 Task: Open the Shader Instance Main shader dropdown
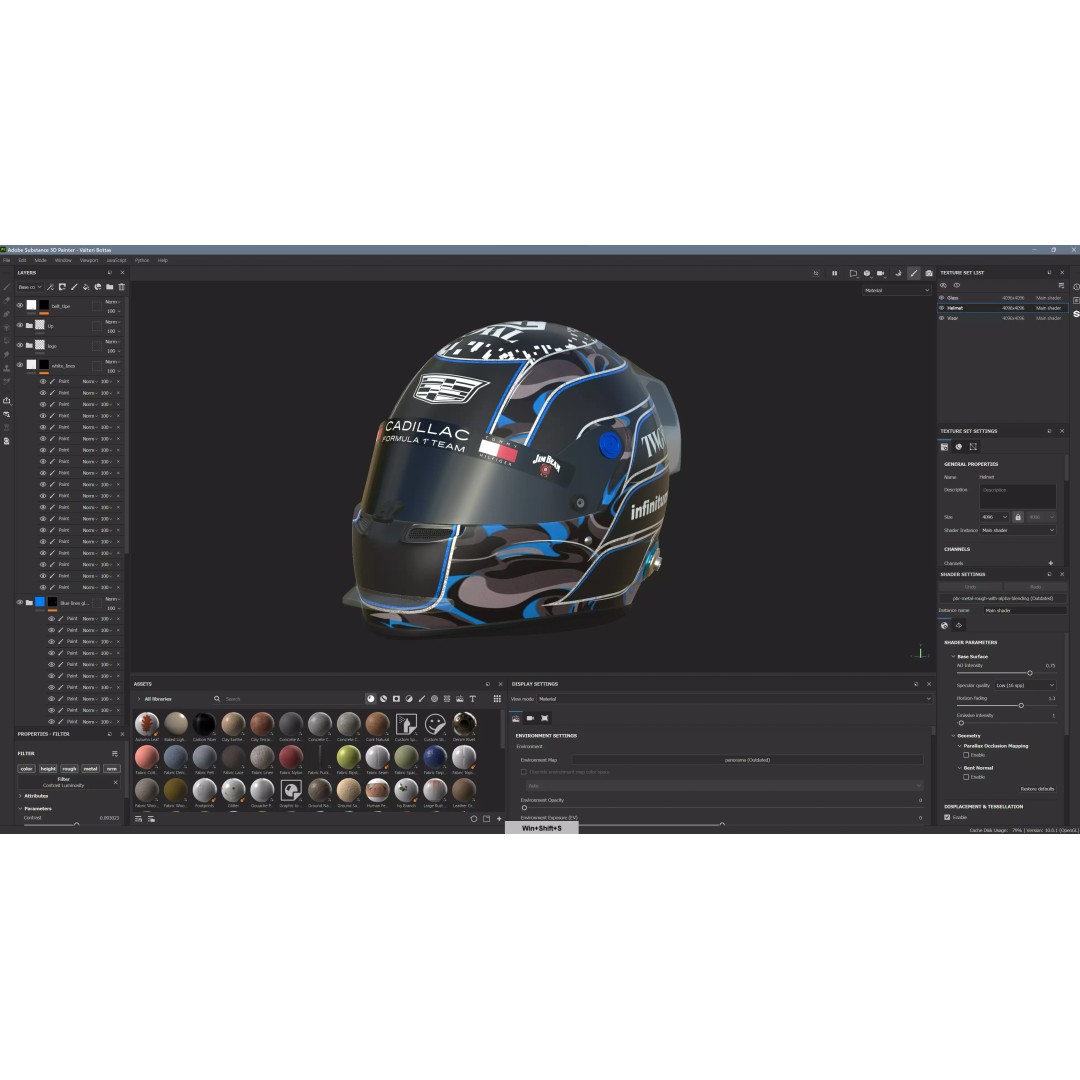[x=1017, y=530]
